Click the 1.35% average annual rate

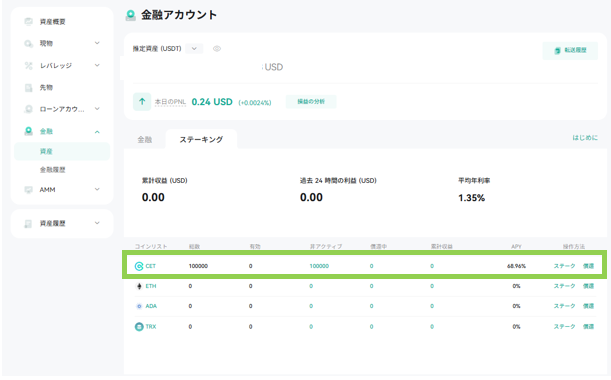pos(471,198)
